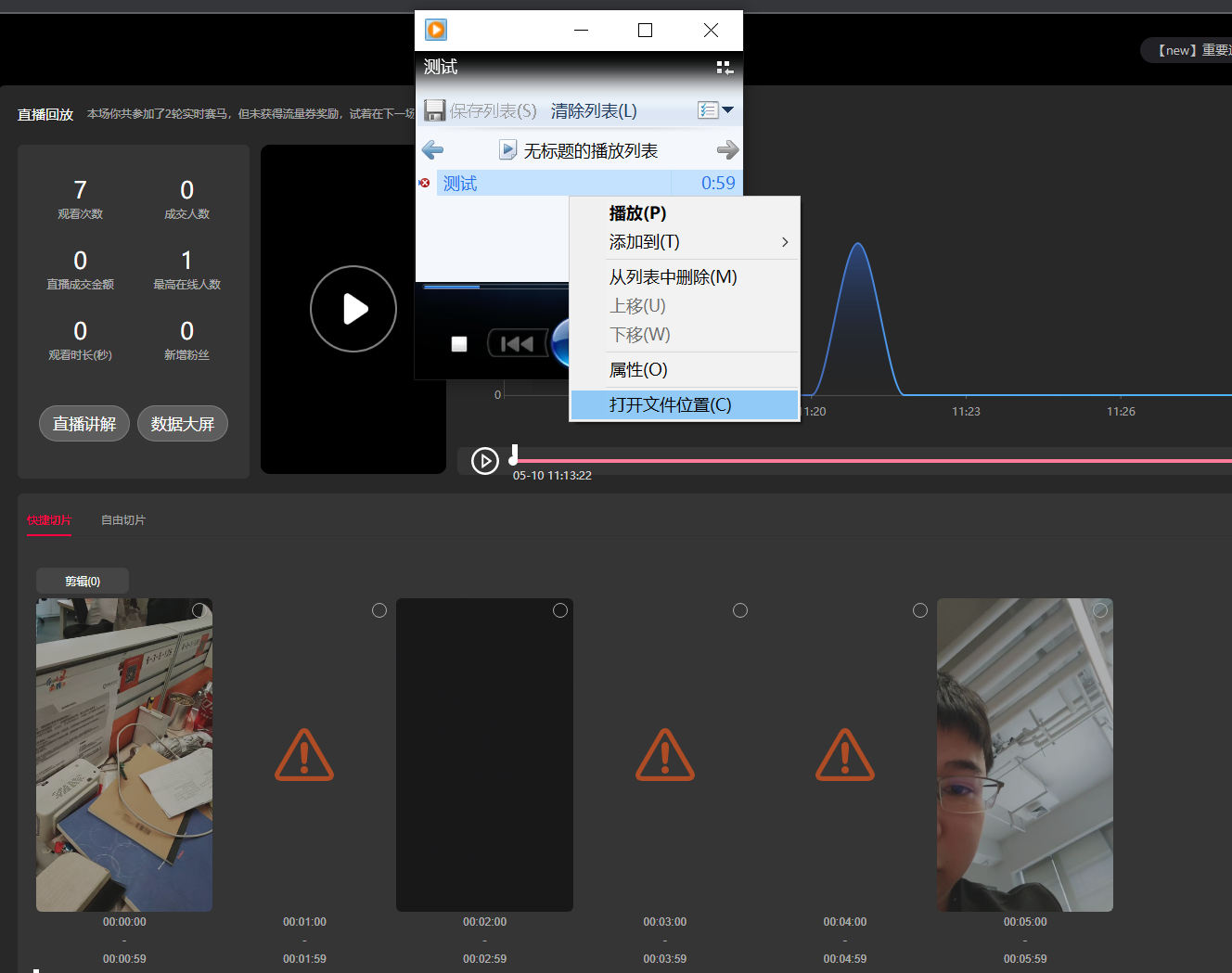Open the 00:05:00 clip thumbnail
This screenshot has width=1232, height=973.
tap(1025, 755)
